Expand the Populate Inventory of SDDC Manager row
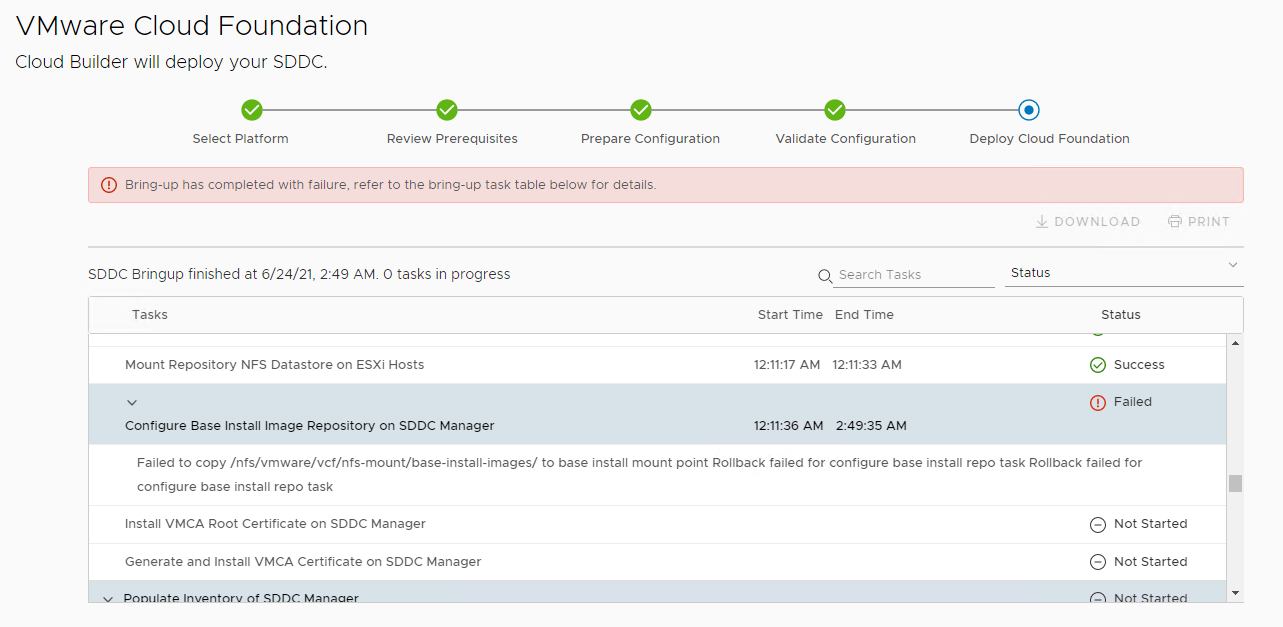 pyautogui.click(x=108, y=599)
